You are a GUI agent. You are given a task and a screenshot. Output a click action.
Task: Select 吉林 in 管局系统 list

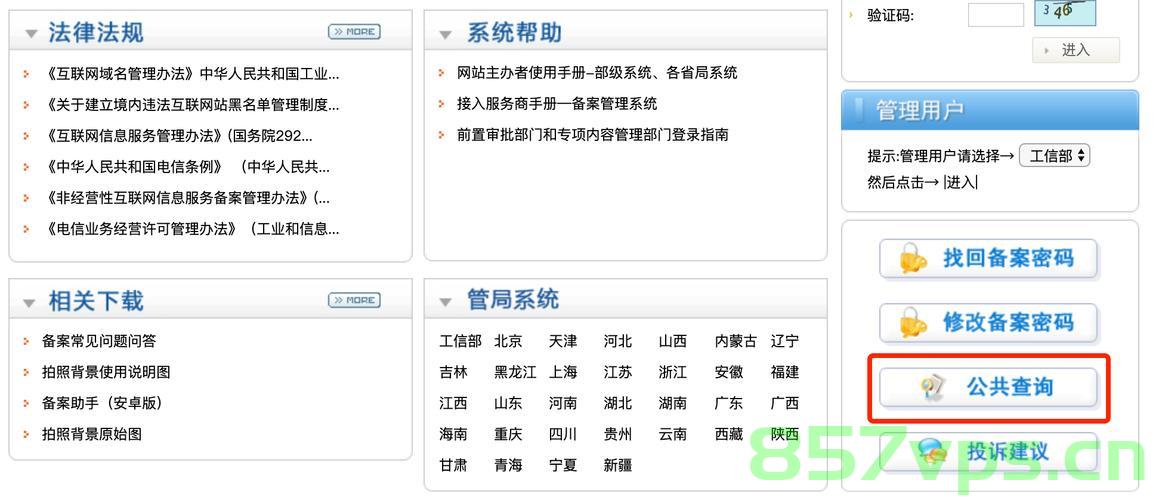pos(454,373)
